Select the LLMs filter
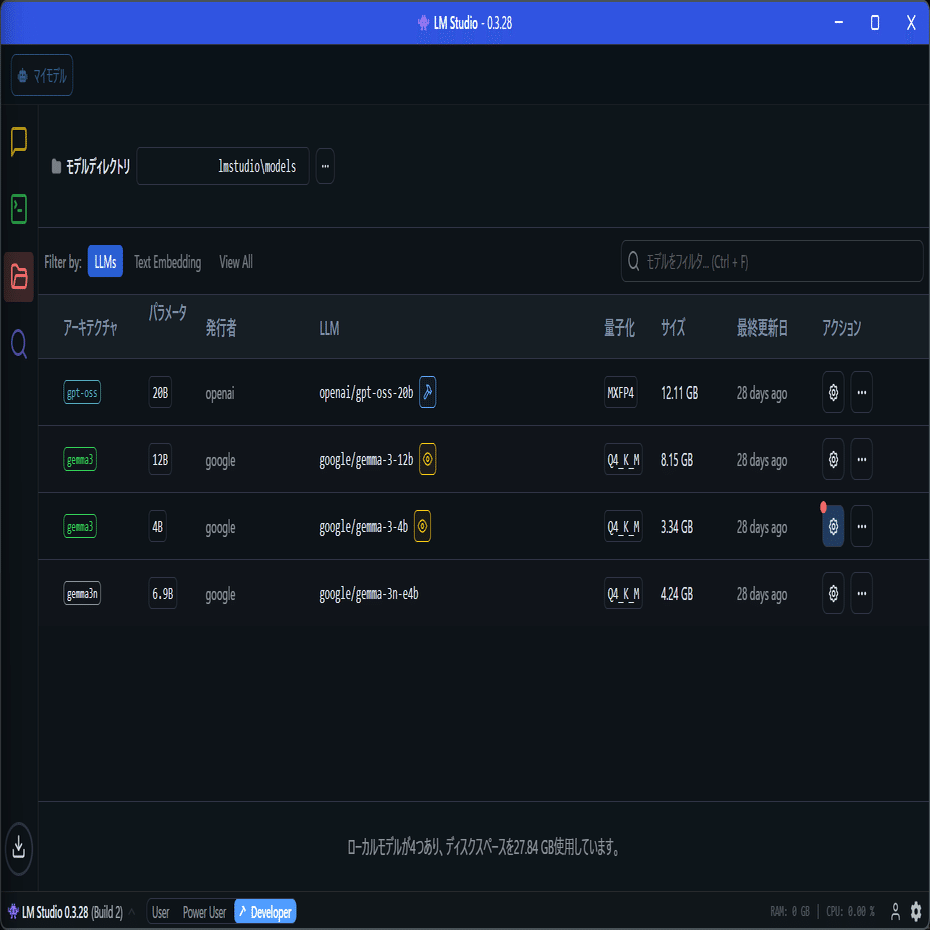930x930 pixels. (x=105, y=262)
